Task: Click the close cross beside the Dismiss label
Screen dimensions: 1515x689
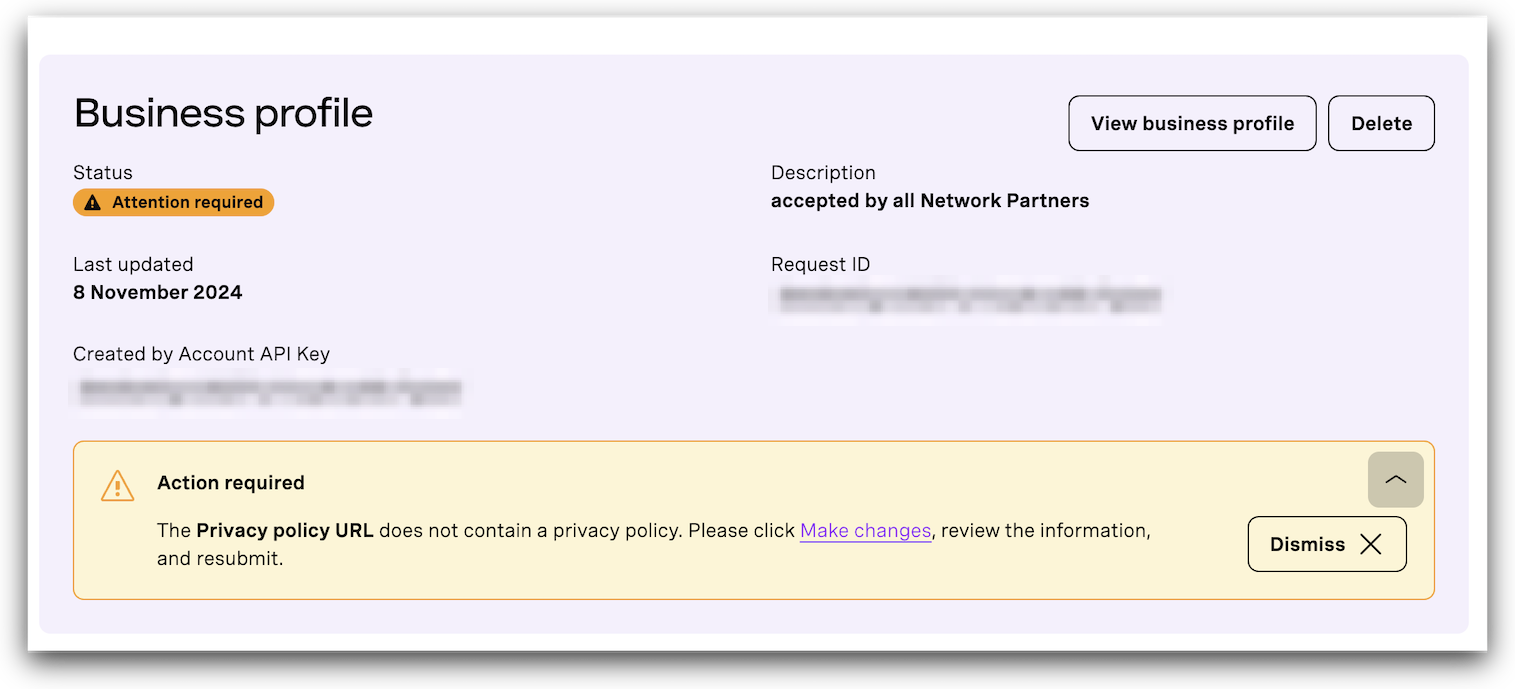Action: [x=1371, y=544]
